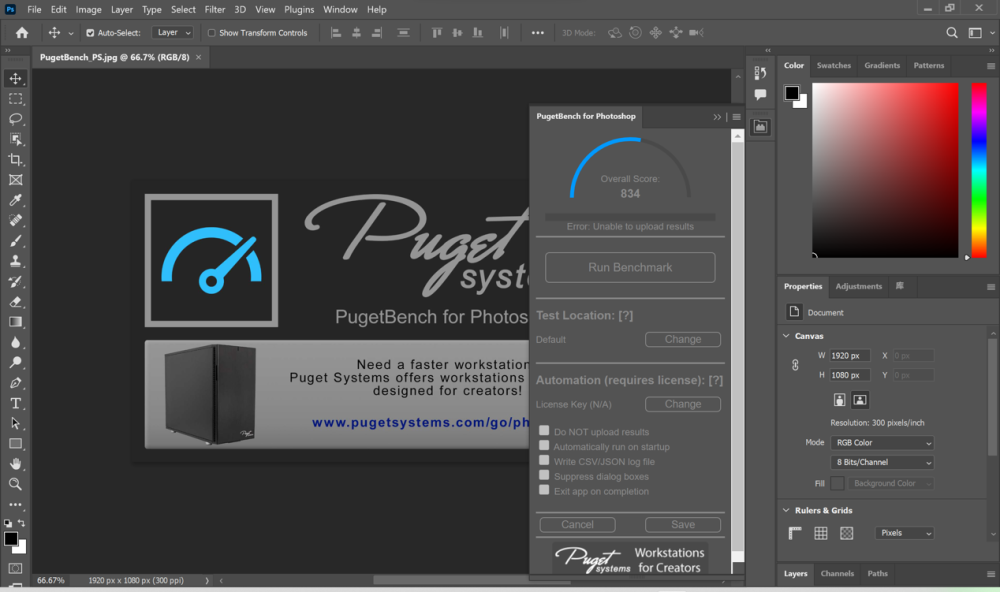
Task: Collapse the PugetBench panel with double arrows
Action: tap(717, 117)
